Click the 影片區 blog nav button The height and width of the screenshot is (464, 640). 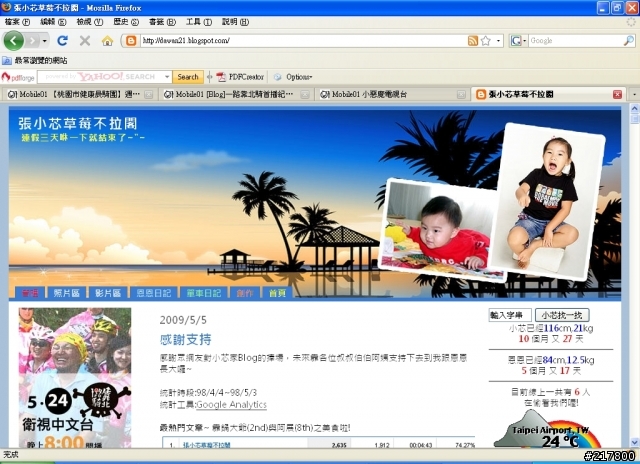108,293
